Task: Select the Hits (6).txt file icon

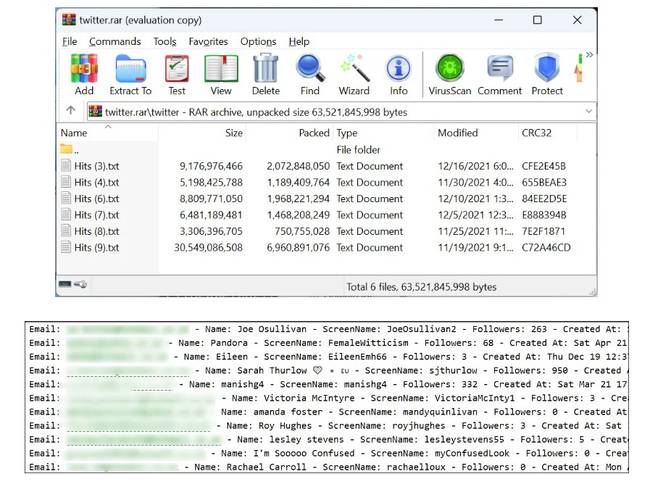Action: click(66, 198)
